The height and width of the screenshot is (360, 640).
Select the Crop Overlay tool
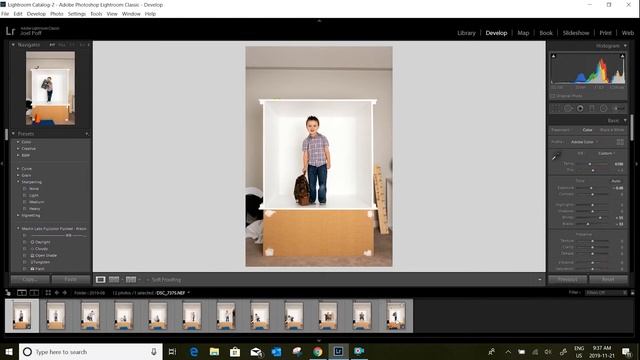point(556,109)
